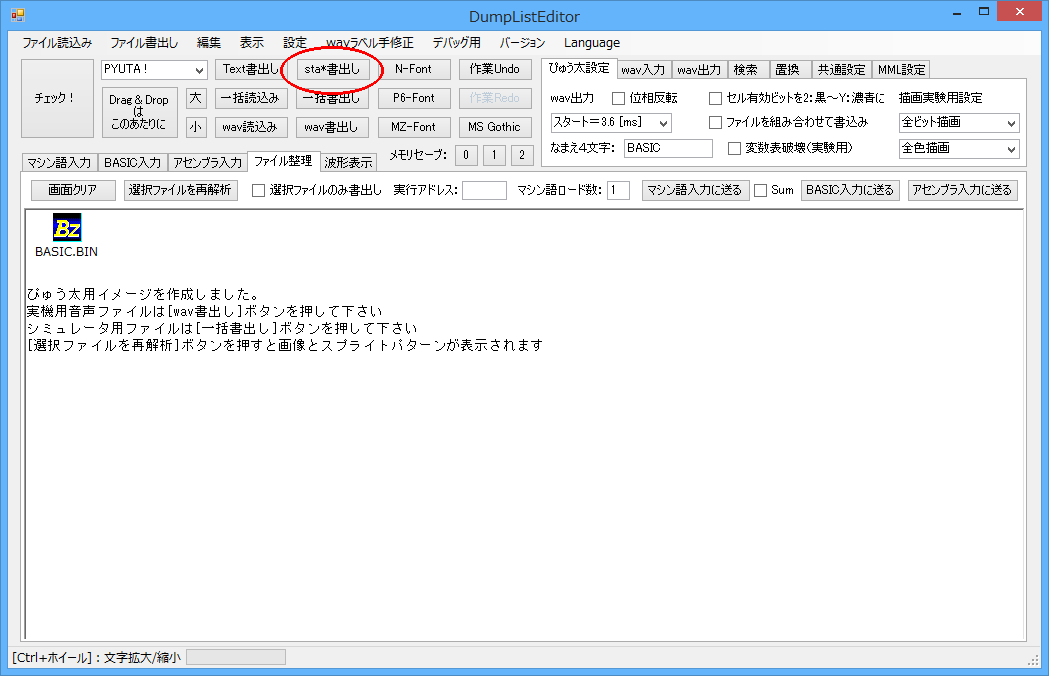
Task: Click memory save slot 2 button
Action: tap(522, 155)
